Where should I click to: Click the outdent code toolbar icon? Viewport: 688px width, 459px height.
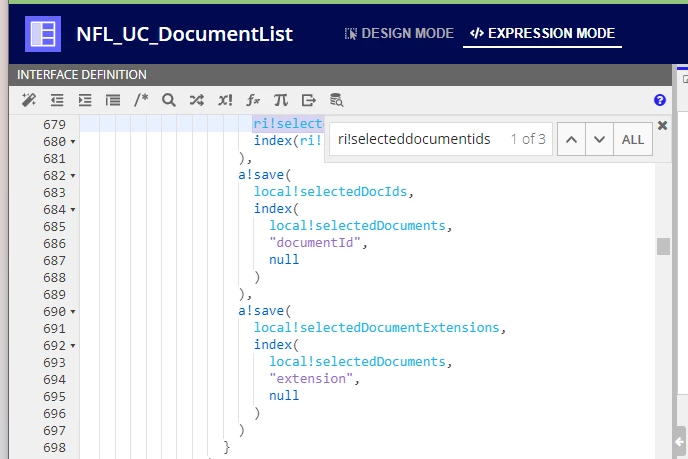57,100
